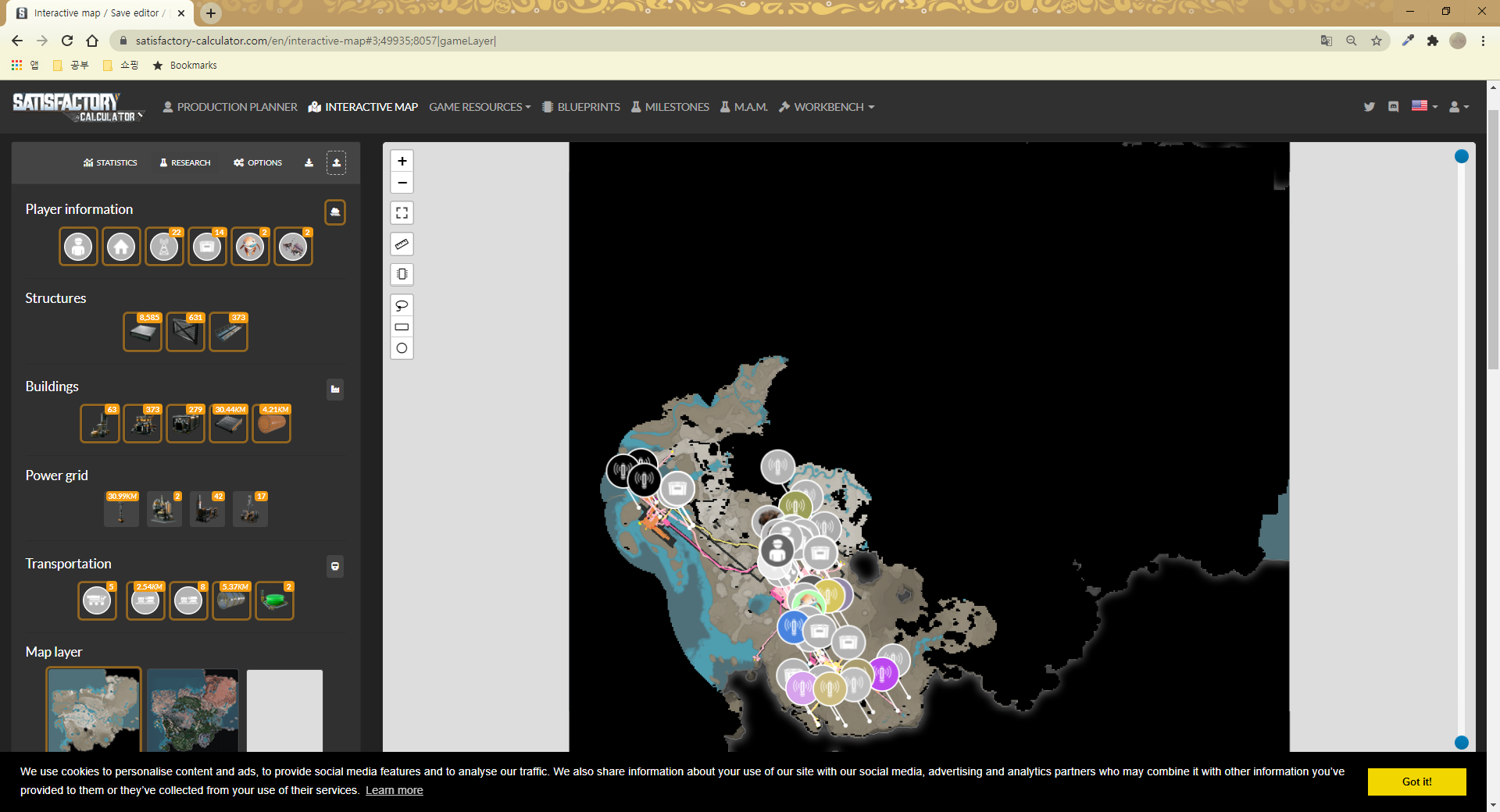
Task: Open the Learn more cookie link
Action: pos(395,790)
